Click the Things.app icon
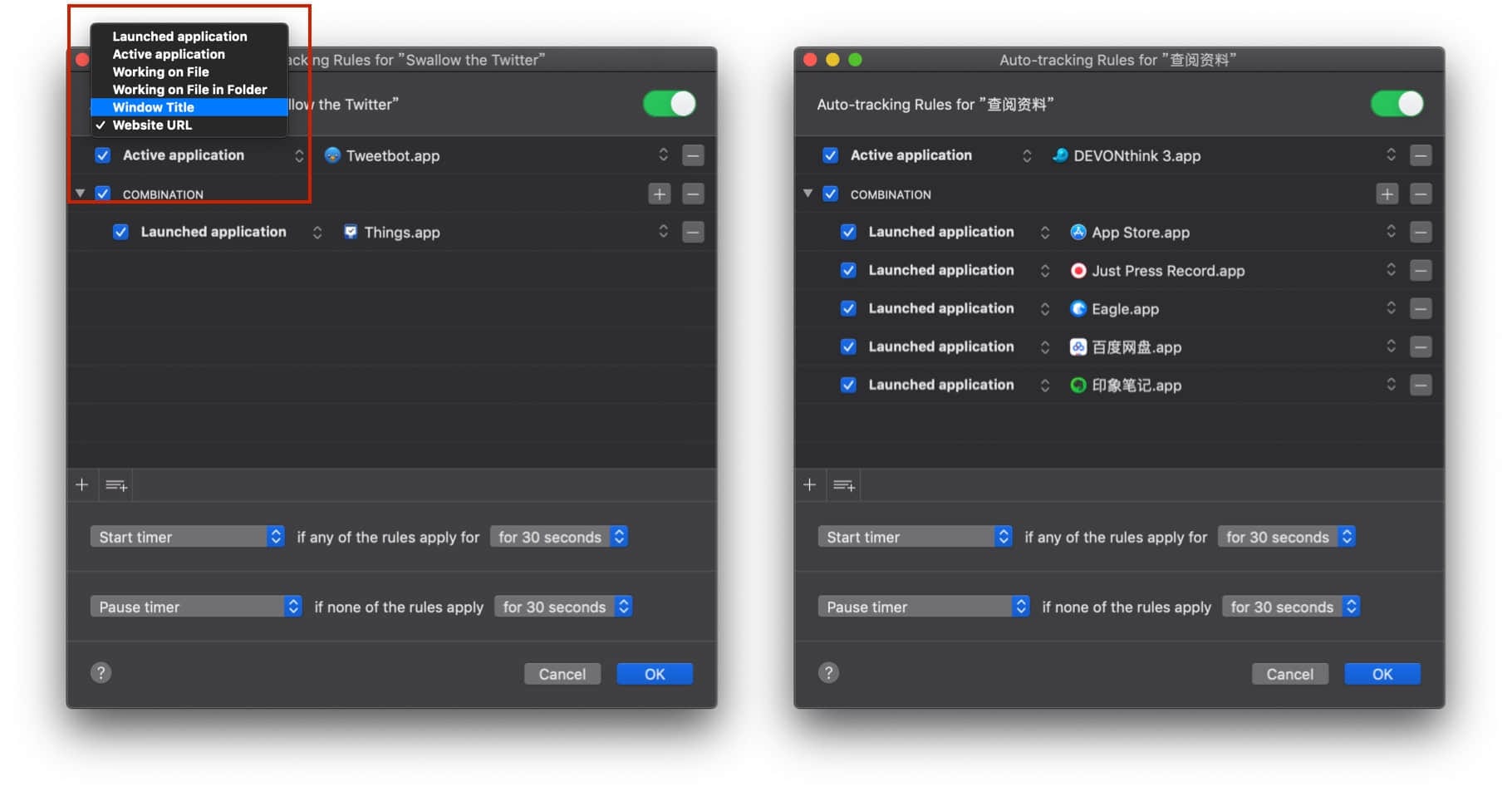Viewport: 1512px width, 796px height. (x=351, y=232)
